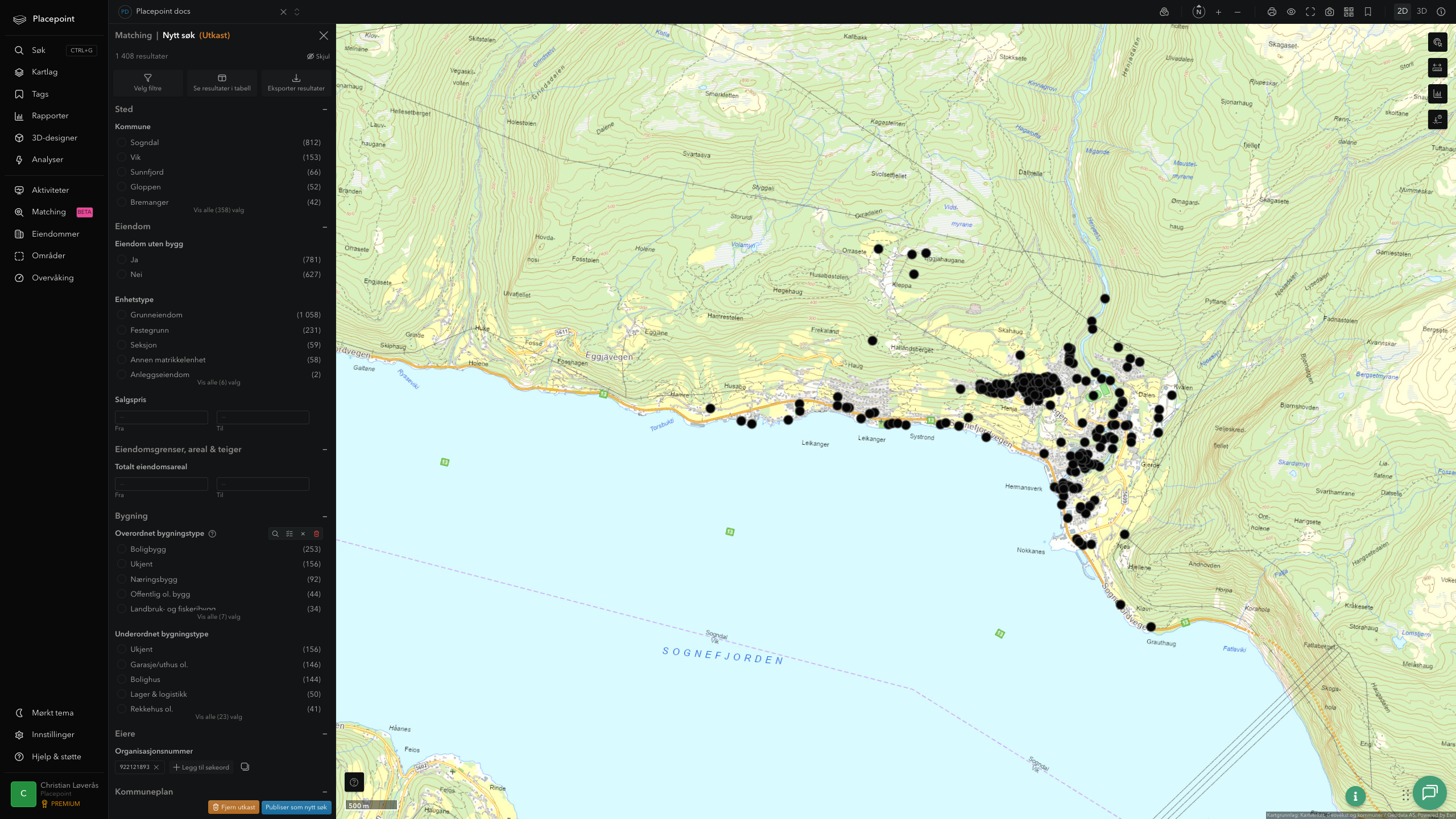Select the Festegrunn enhetstype
This screenshot has height=819, width=1456.
[x=122, y=330]
